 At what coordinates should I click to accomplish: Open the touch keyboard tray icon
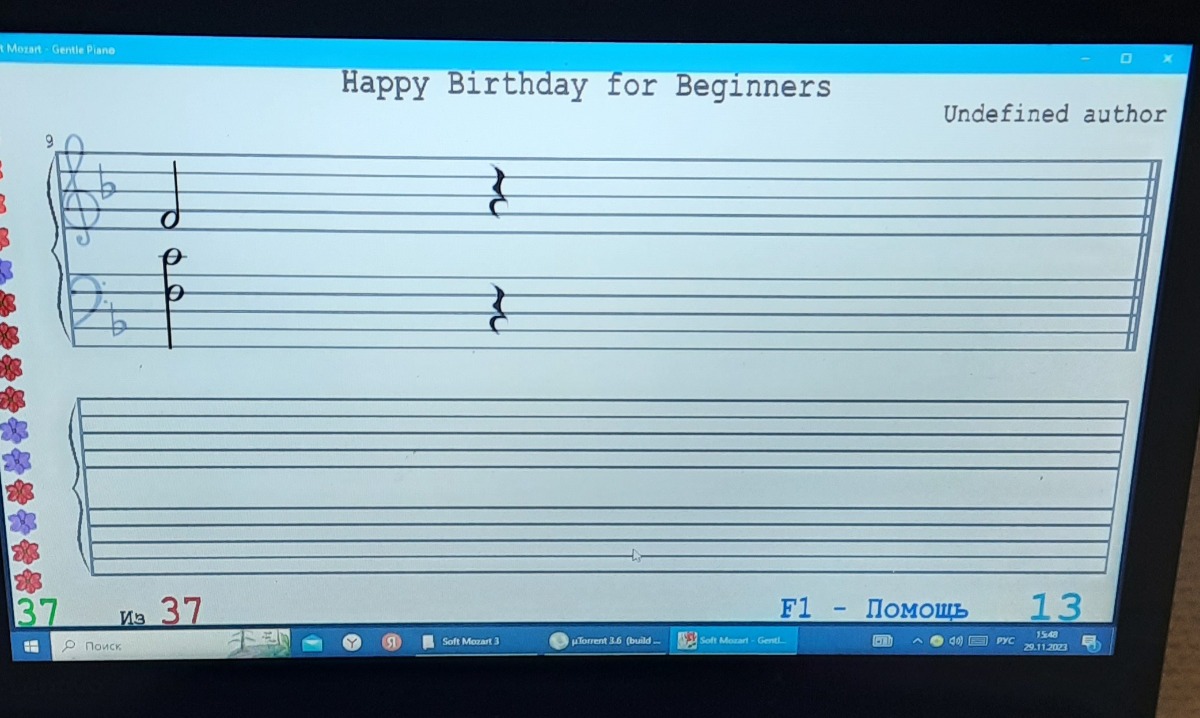[978, 640]
